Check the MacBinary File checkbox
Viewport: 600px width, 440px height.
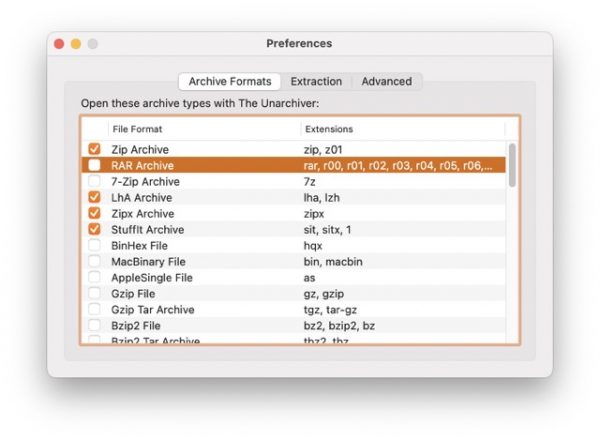[x=95, y=261]
